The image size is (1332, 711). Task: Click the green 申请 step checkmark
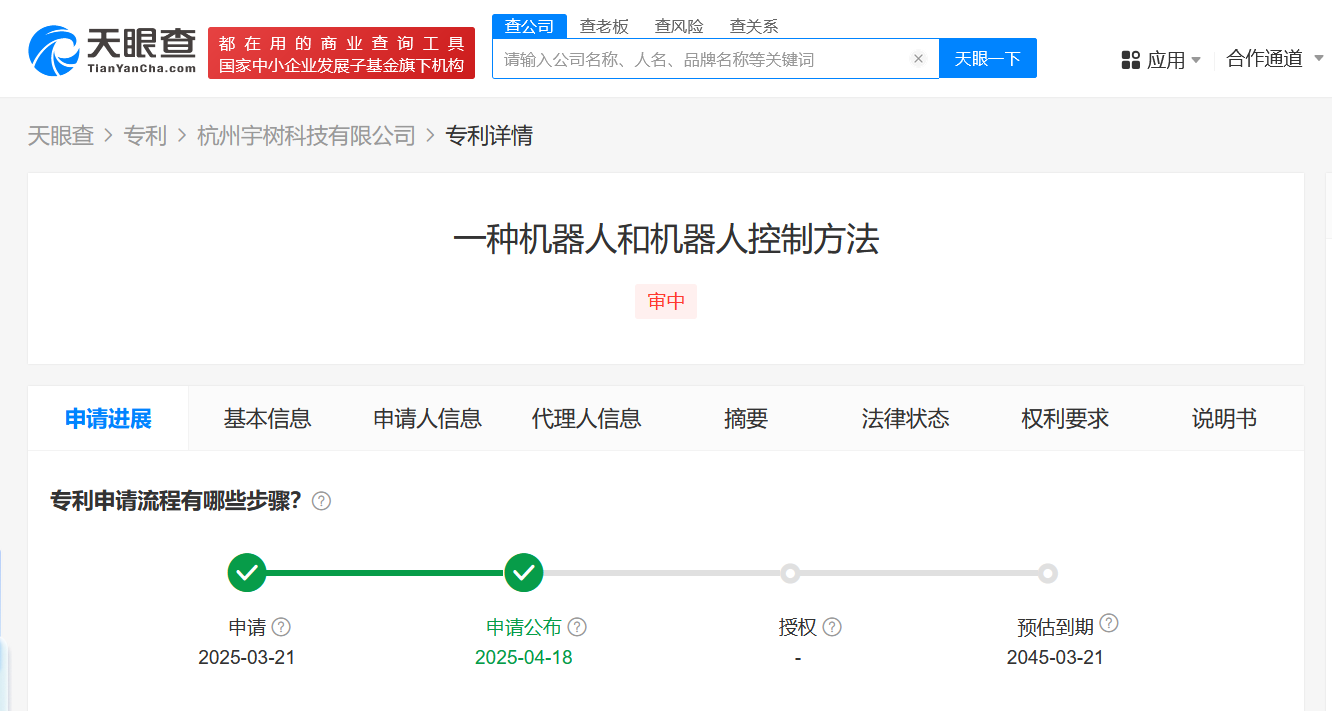point(247,573)
